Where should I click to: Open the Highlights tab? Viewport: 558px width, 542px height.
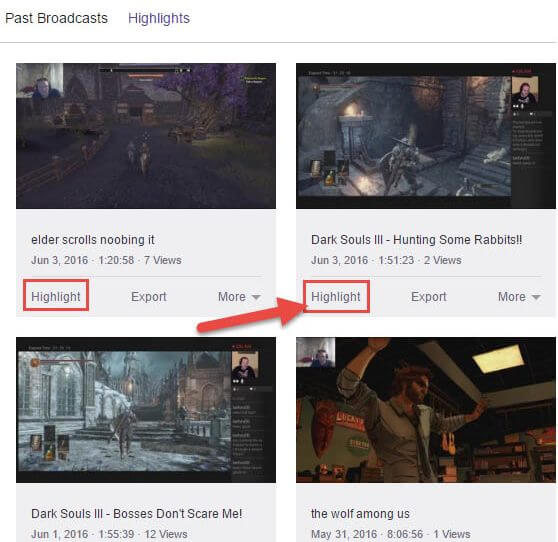pos(159,19)
